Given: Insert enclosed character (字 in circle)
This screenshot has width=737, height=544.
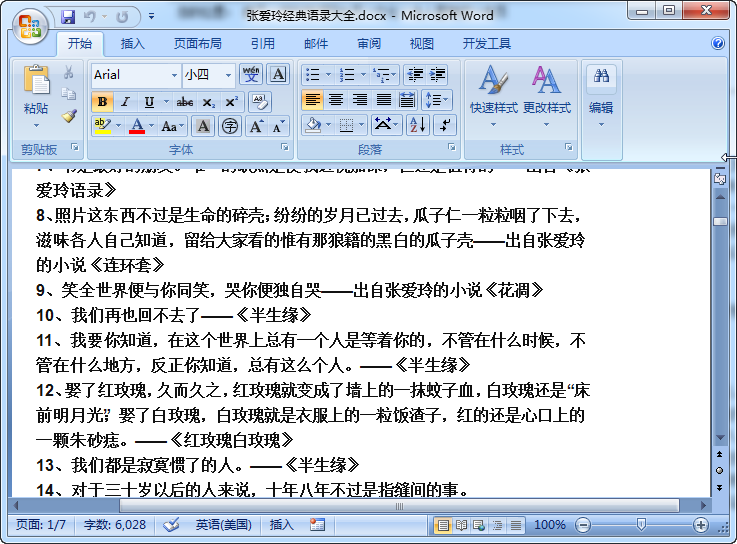Looking at the screenshot, I should click(x=230, y=126).
